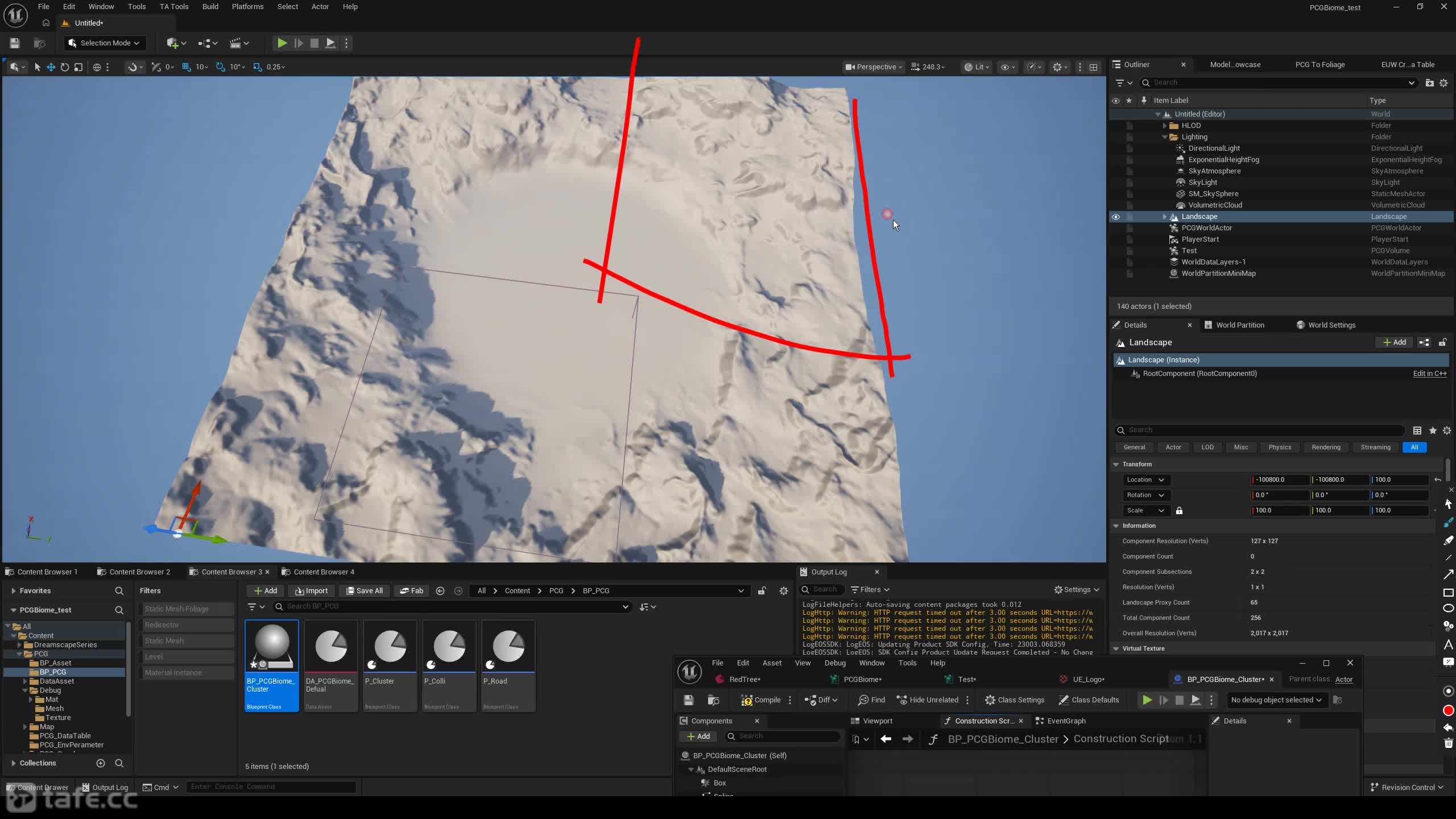Image resolution: width=1456 pixels, height=819 pixels.
Task: Select the P_Road blueprint thumbnail
Action: 508,666
